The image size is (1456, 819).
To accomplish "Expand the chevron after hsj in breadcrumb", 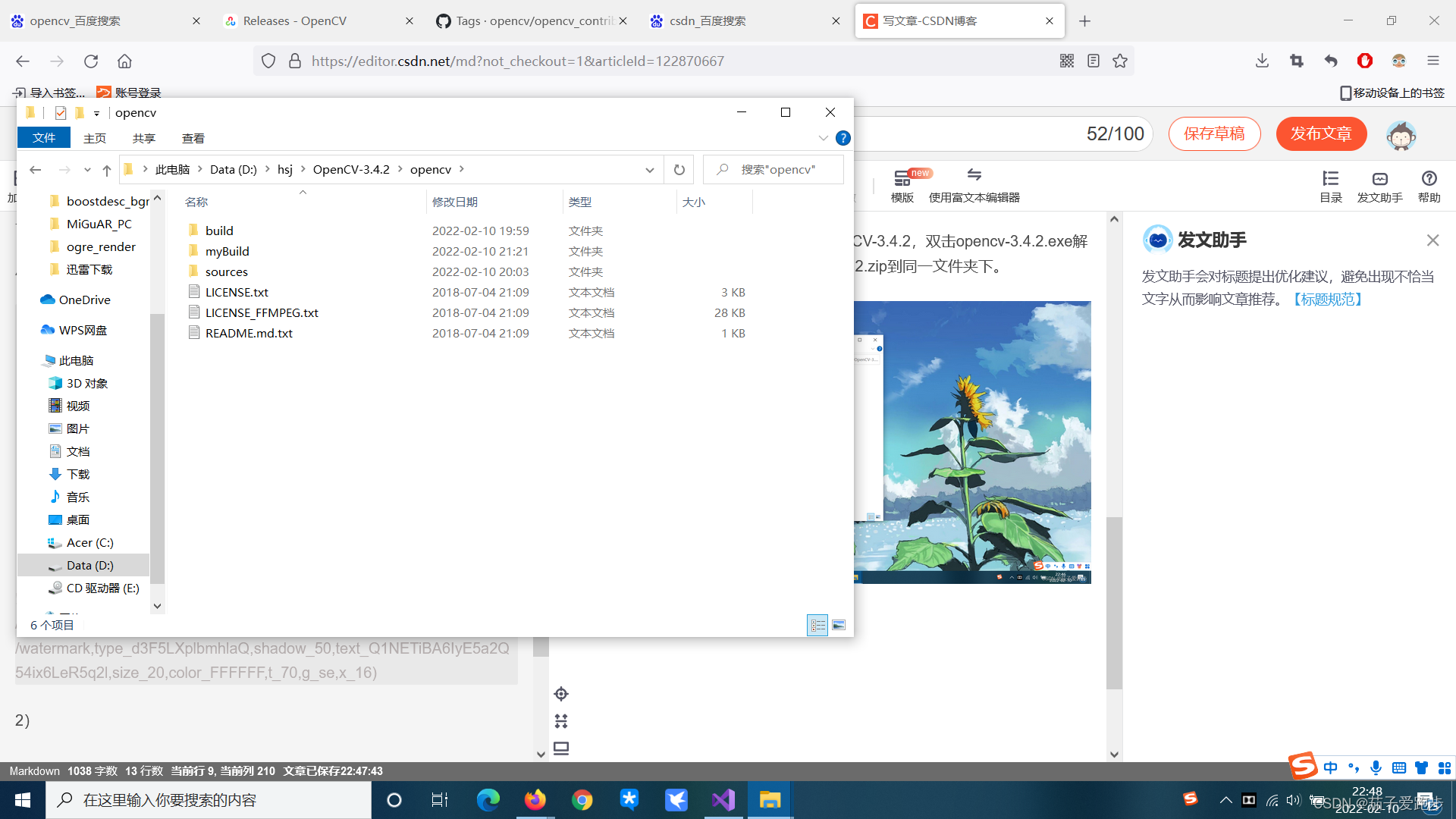I will [303, 169].
